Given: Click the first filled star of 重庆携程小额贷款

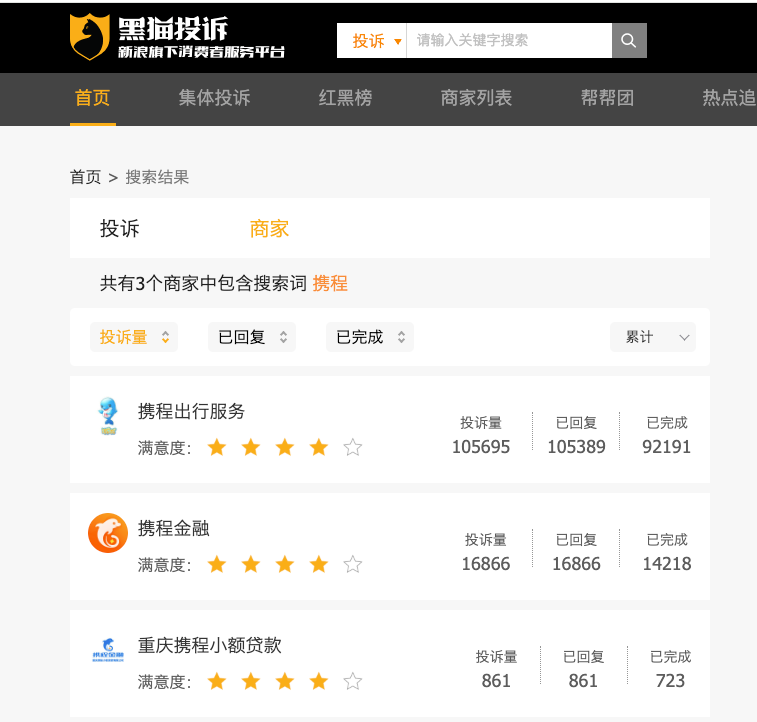Looking at the screenshot, I should [x=217, y=681].
